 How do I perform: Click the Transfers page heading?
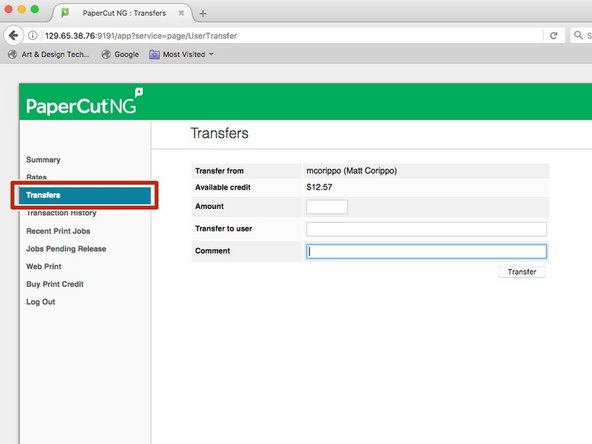(219, 133)
